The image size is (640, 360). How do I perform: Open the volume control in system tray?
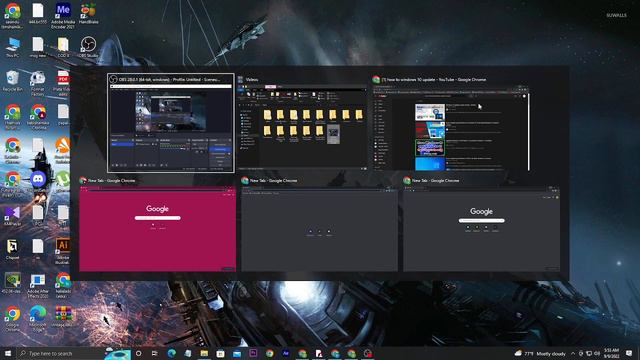(597, 353)
